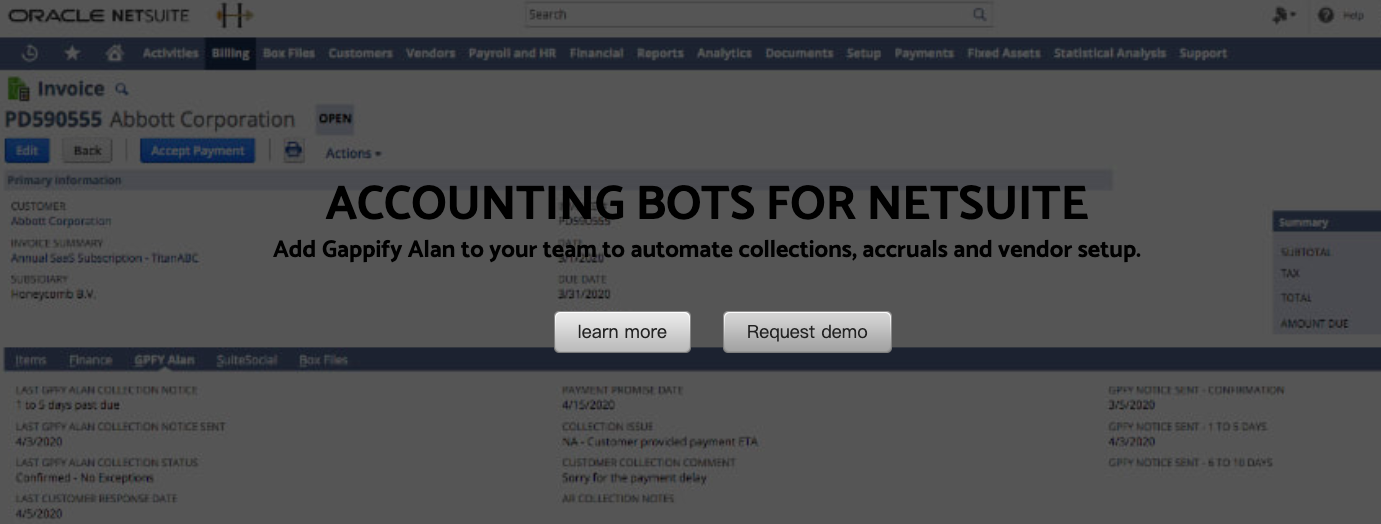Click the Honeycomb B.V. subsidiary value

pos(53,294)
